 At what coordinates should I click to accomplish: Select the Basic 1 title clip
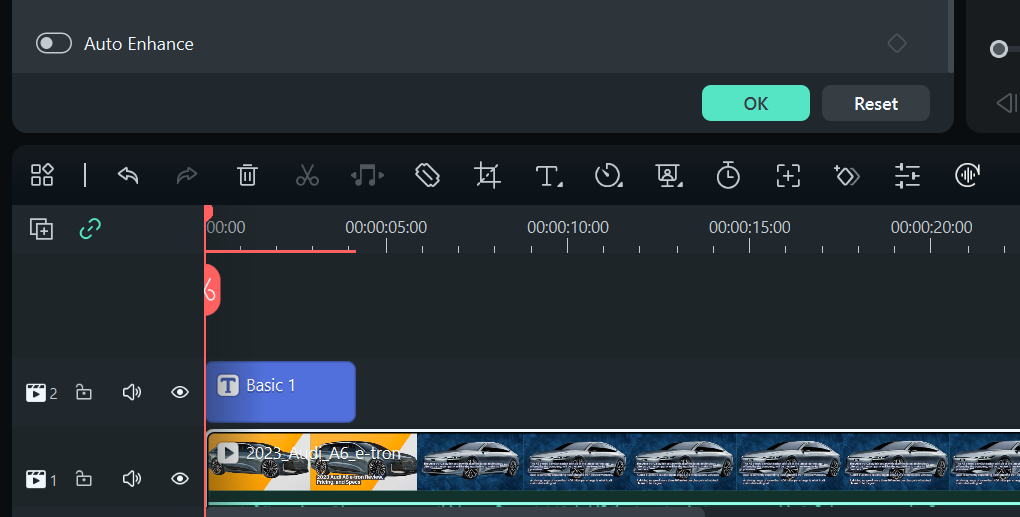pos(280,392)
